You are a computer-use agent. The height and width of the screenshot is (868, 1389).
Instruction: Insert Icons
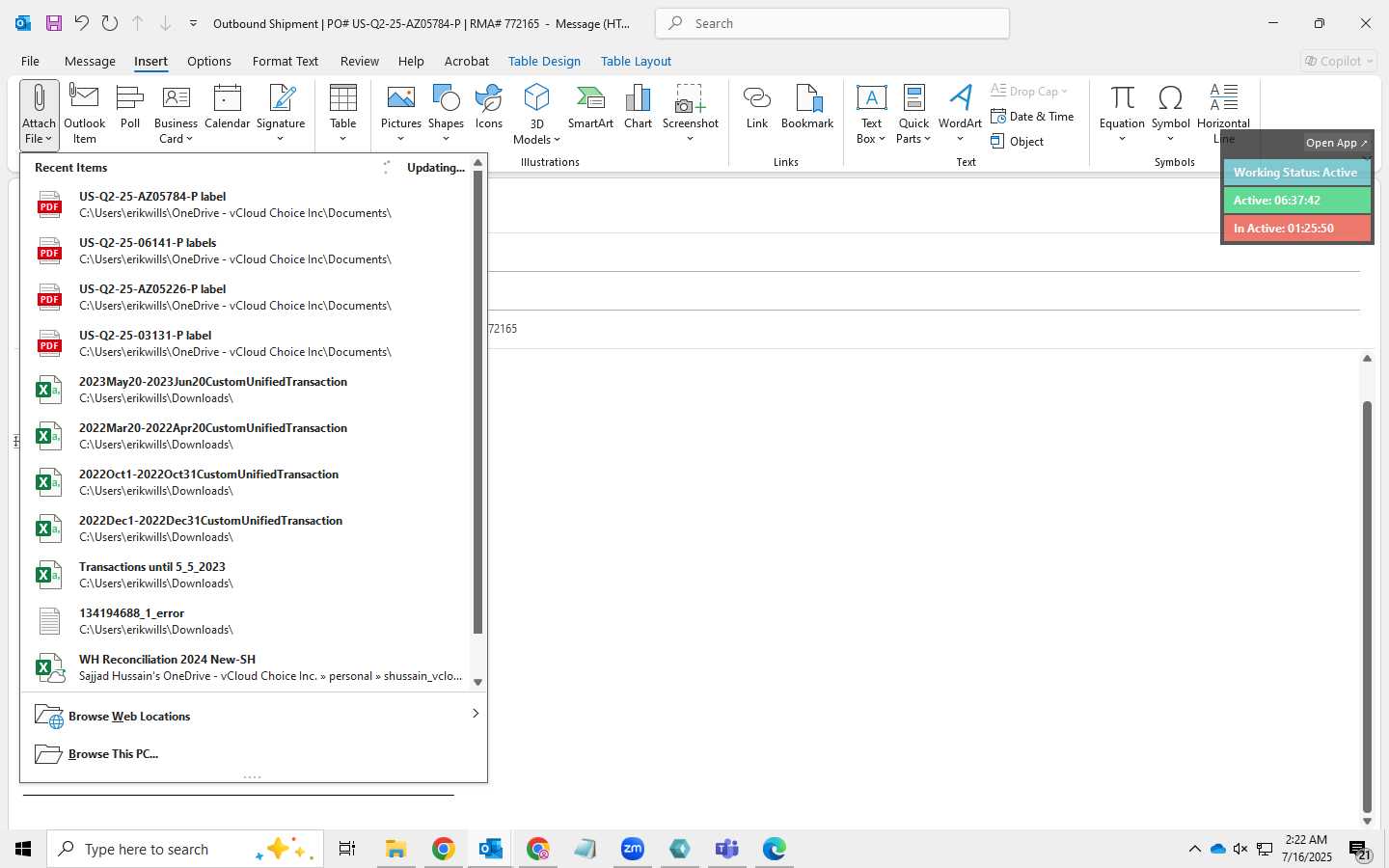[x=489, y=107]
